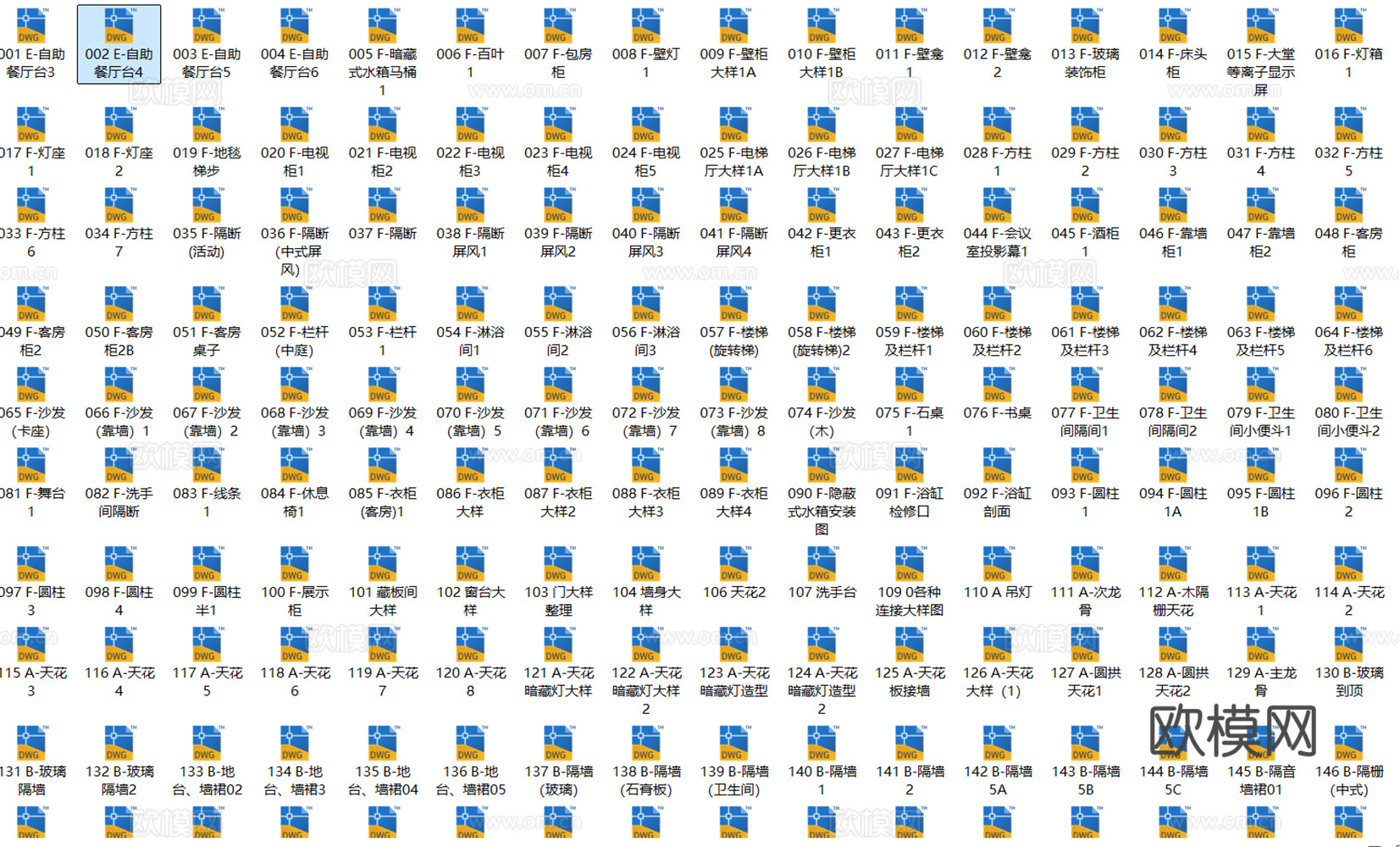Click the file name 048 F-客房柜
The width and height of the screenshot is (1400, 847).
pos(1349,242)
